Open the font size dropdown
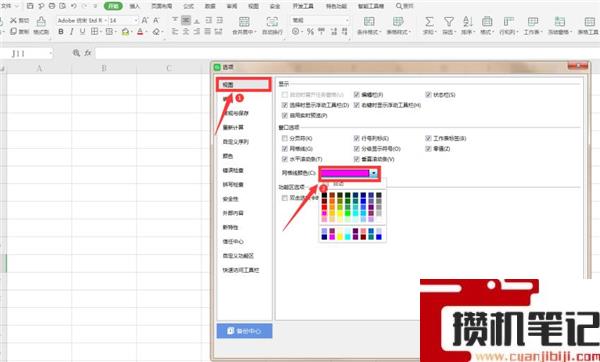600x362 pixels. [x=136, y=20]
